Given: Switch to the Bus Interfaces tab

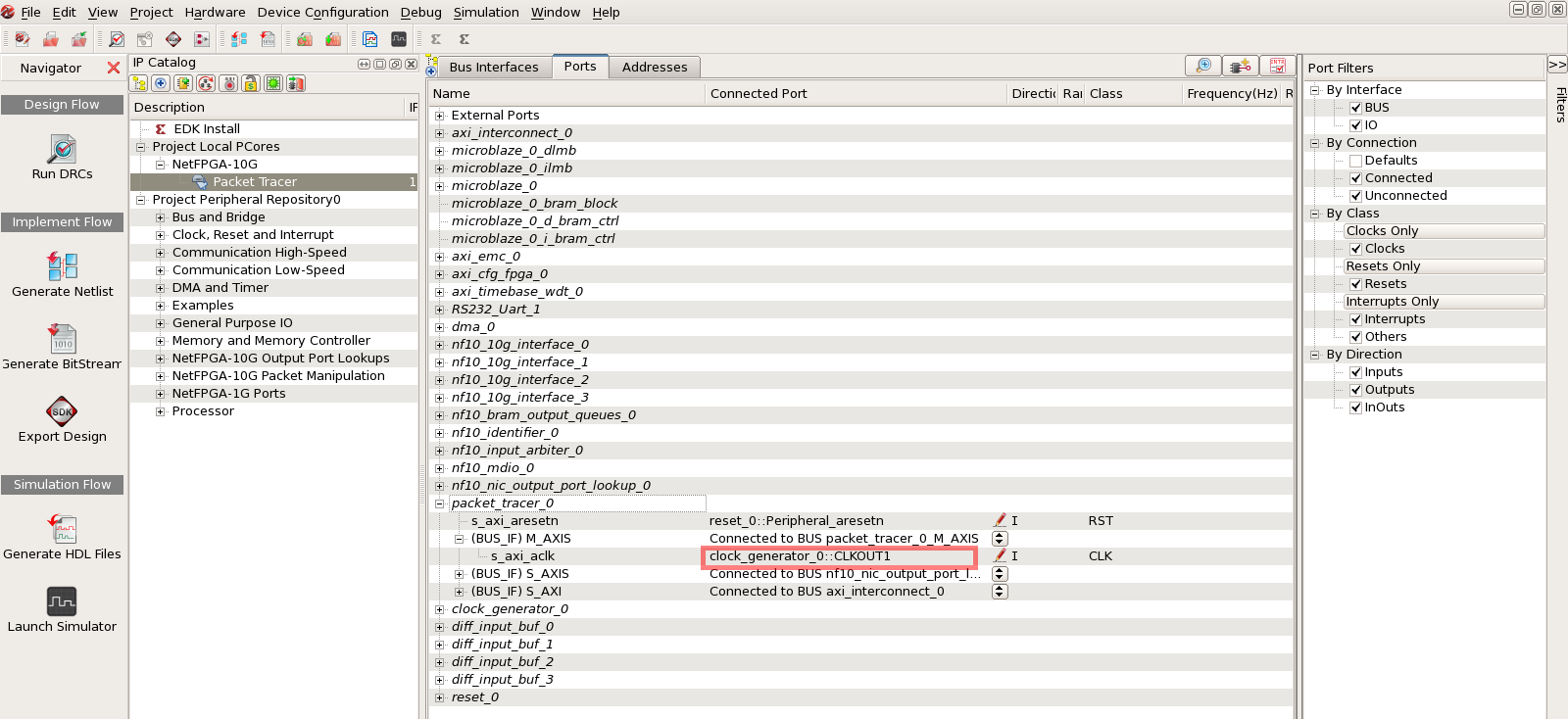Looking at the screenshot, I should pos(493,68).
